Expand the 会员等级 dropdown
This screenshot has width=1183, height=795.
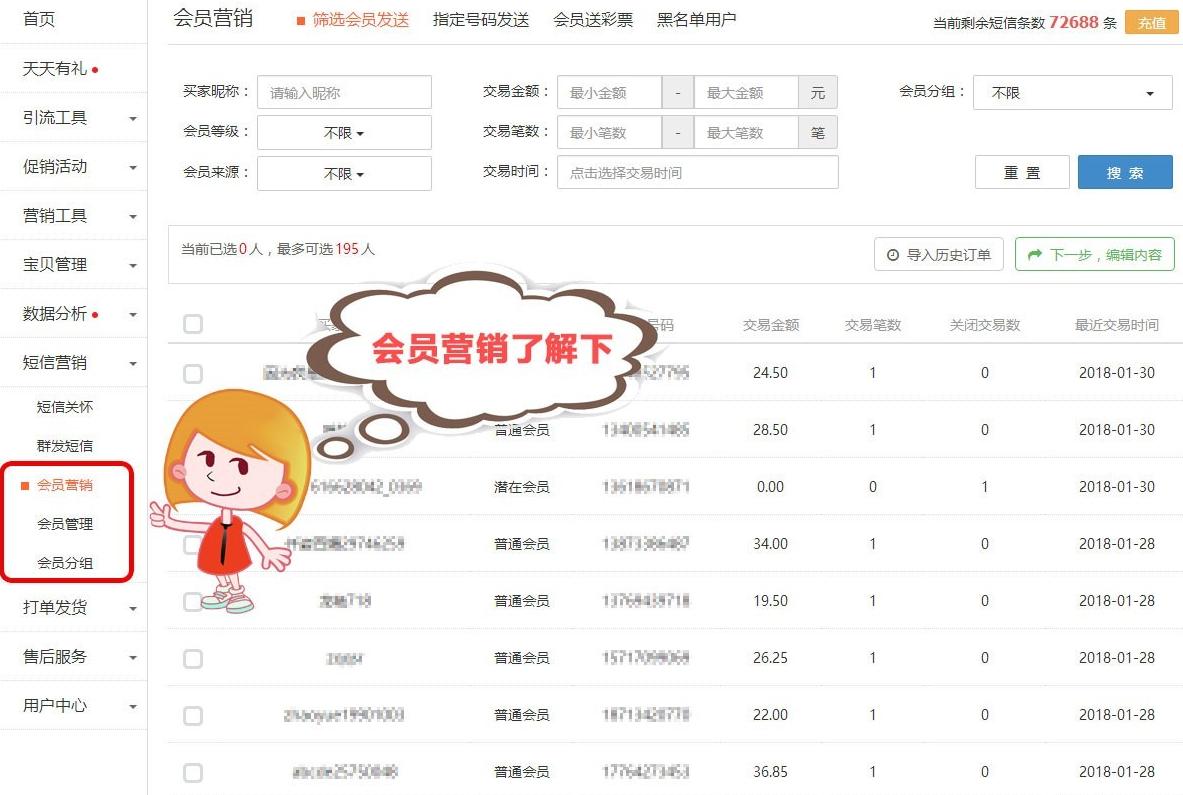pos(344,132)
